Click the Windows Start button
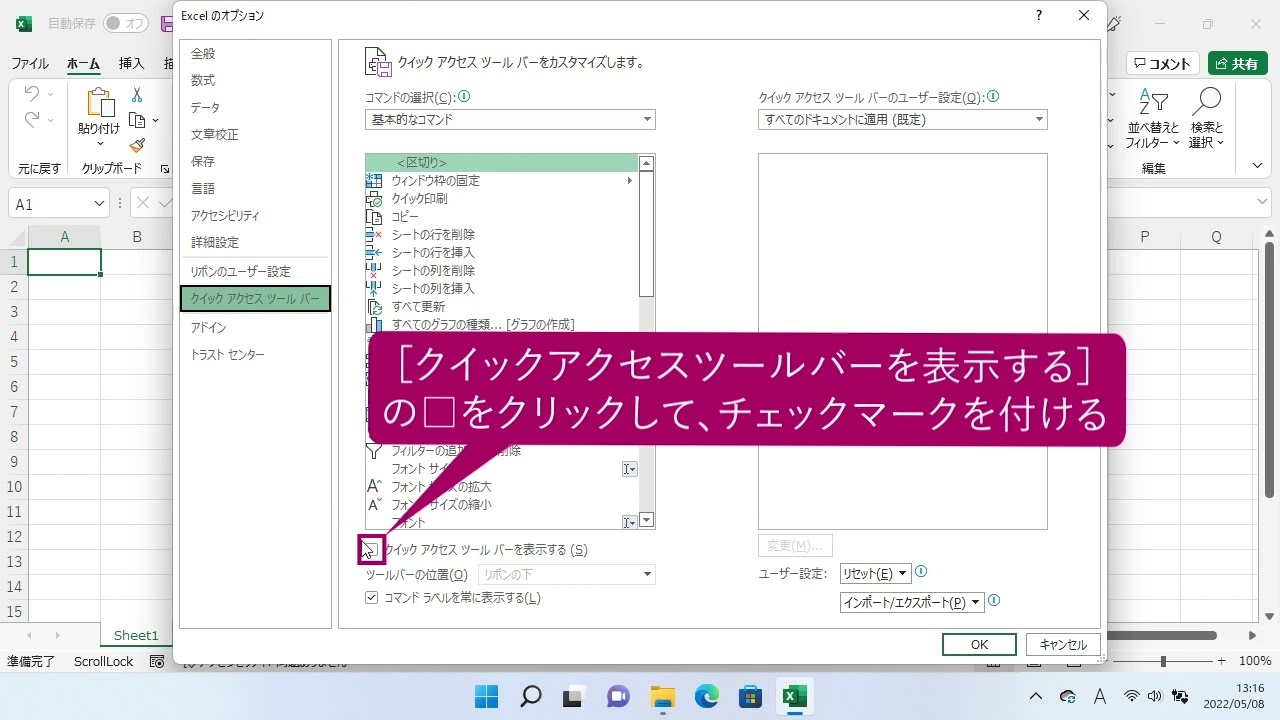Image resolution: width=1280 pixels, height=720 pixels. 486,696
